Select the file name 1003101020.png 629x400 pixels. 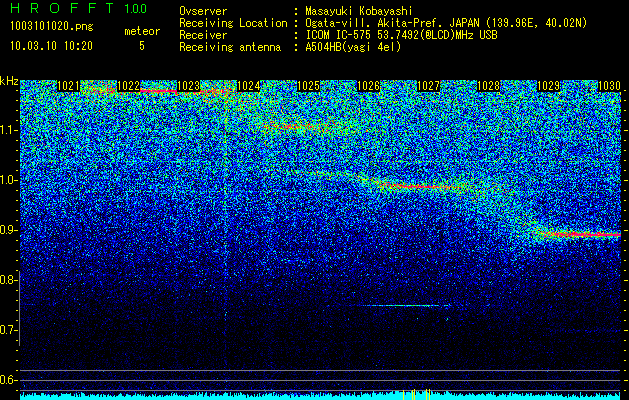click(52, 27)
